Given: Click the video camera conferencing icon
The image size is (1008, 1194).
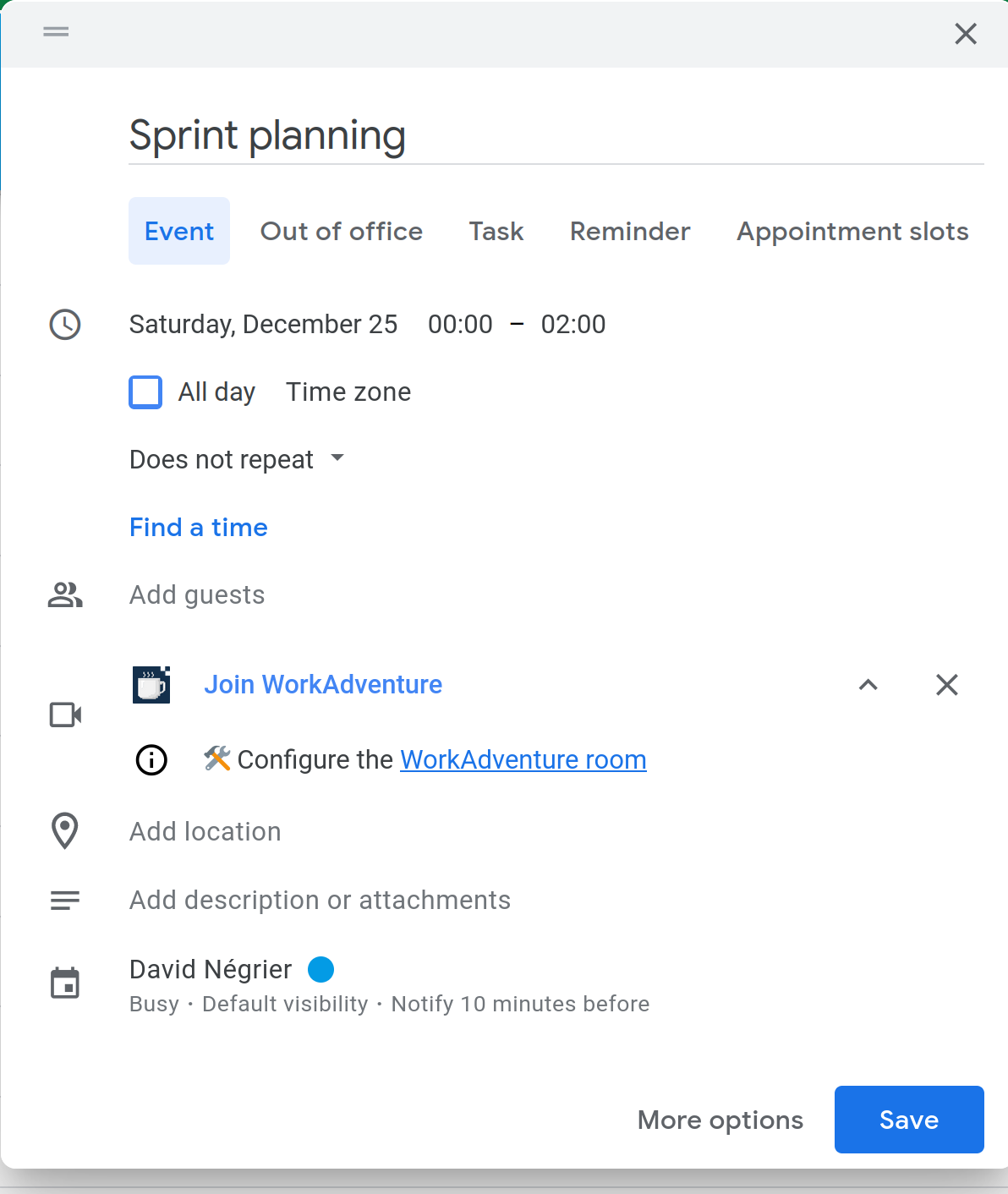Looking at the screenshot, I should [x=65, y=715].
